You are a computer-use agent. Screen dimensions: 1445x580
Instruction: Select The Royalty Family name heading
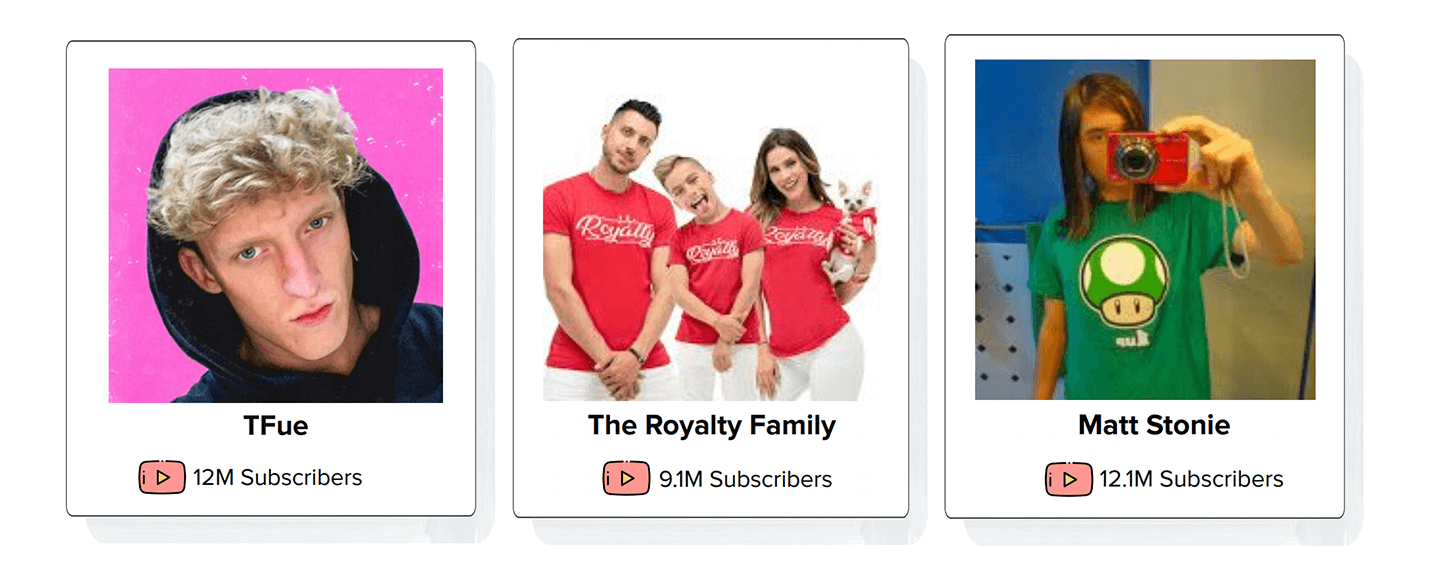click(712, 426)
